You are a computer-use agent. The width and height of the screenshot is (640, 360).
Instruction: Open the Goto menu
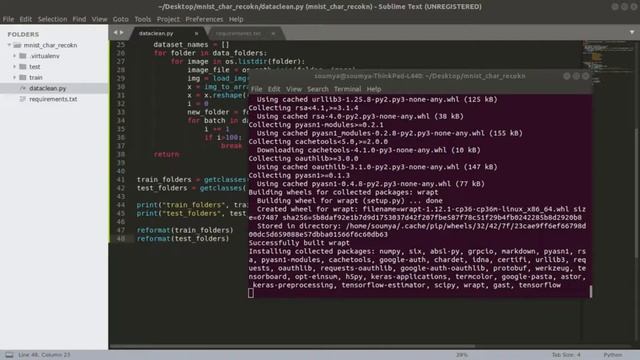coord(120,19)
